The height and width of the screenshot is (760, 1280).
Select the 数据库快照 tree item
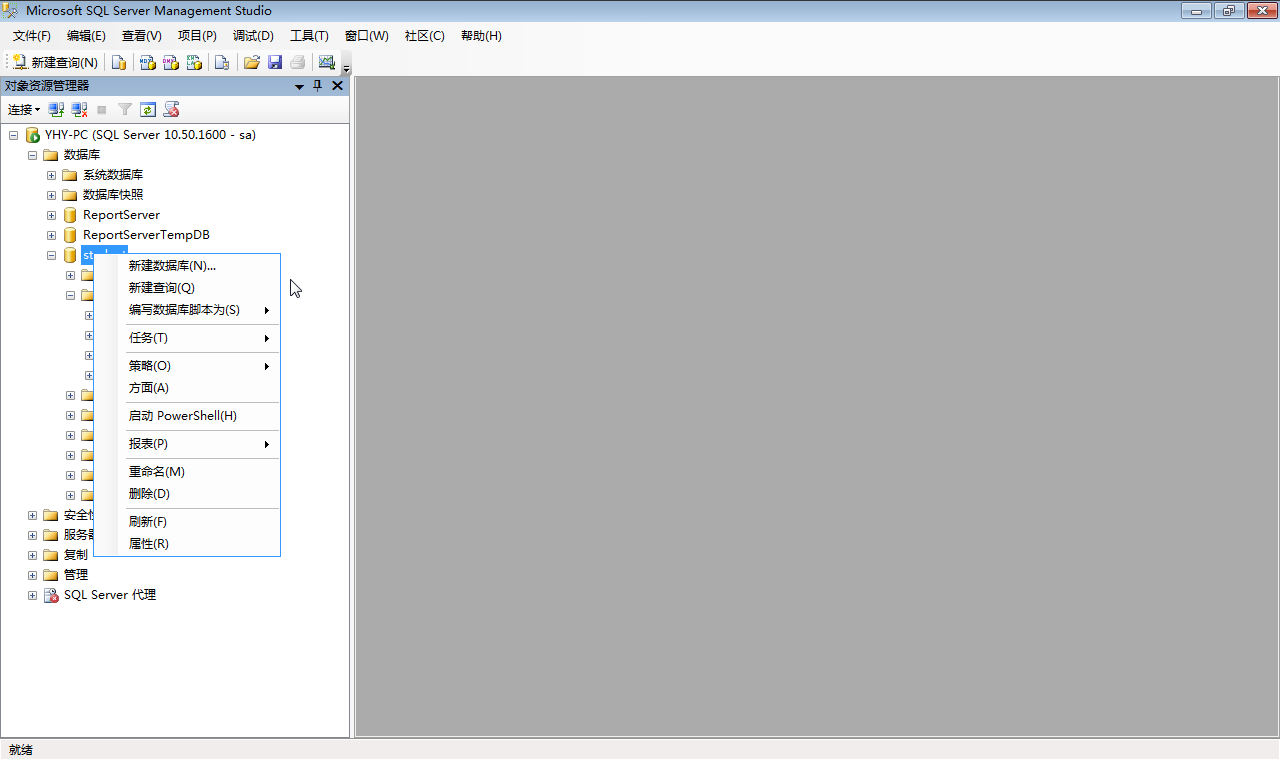tap(113, 195)
